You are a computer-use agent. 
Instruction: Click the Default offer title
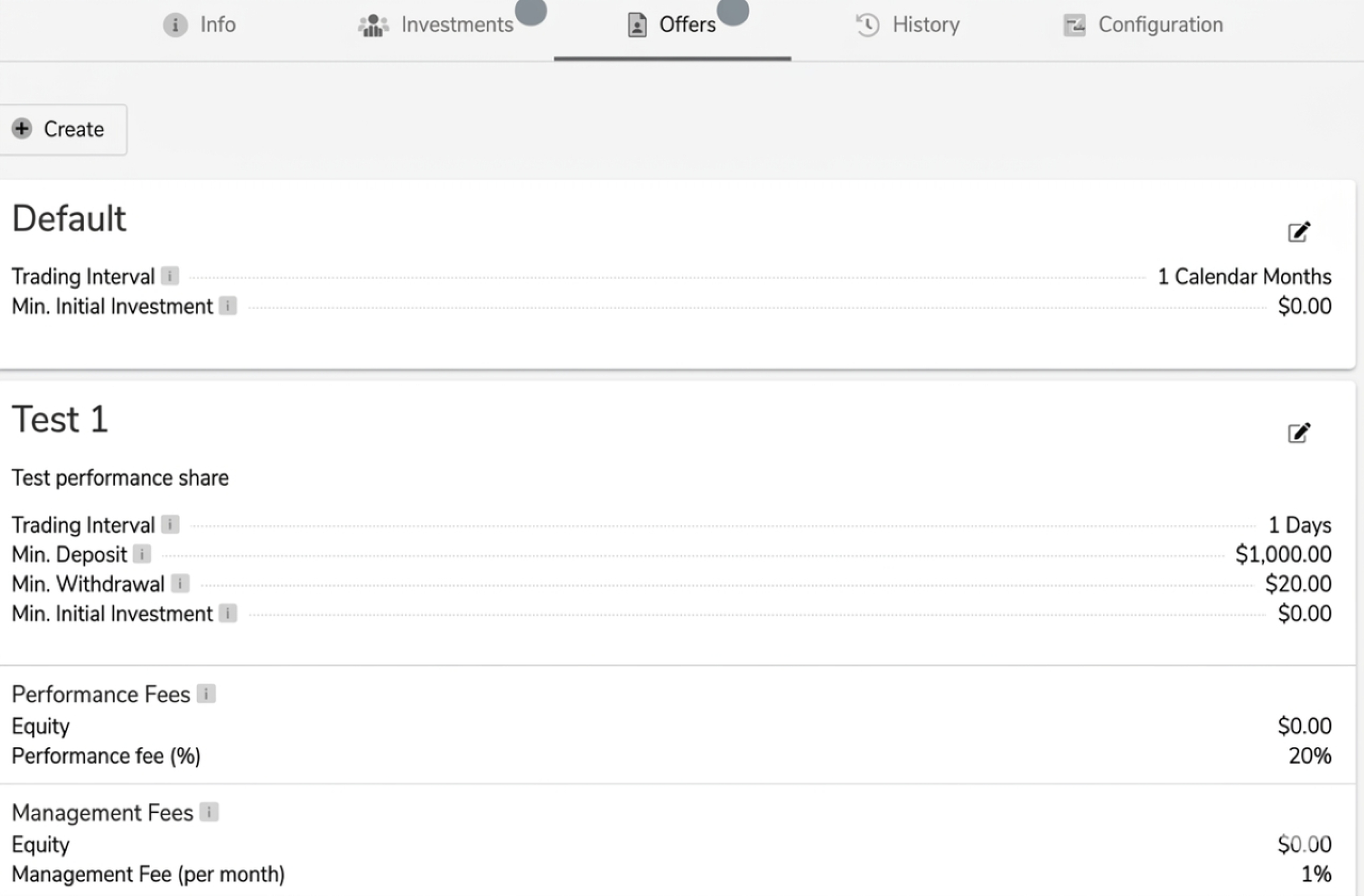click(69, 218)
